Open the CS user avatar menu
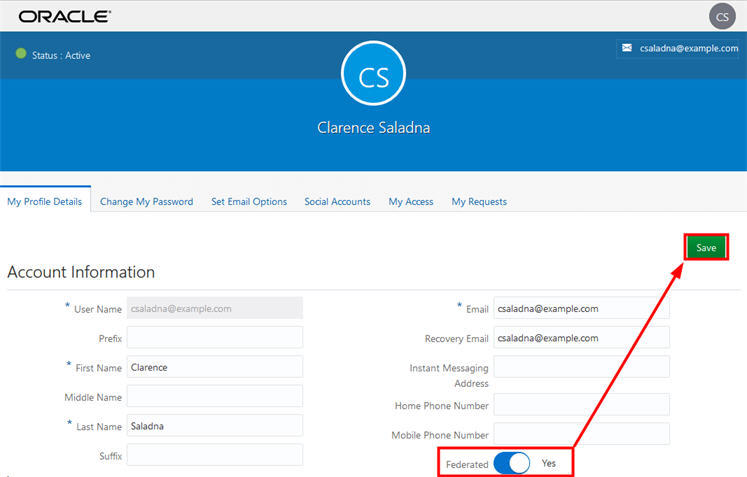747x477 pixels. (x=722, y=17)
